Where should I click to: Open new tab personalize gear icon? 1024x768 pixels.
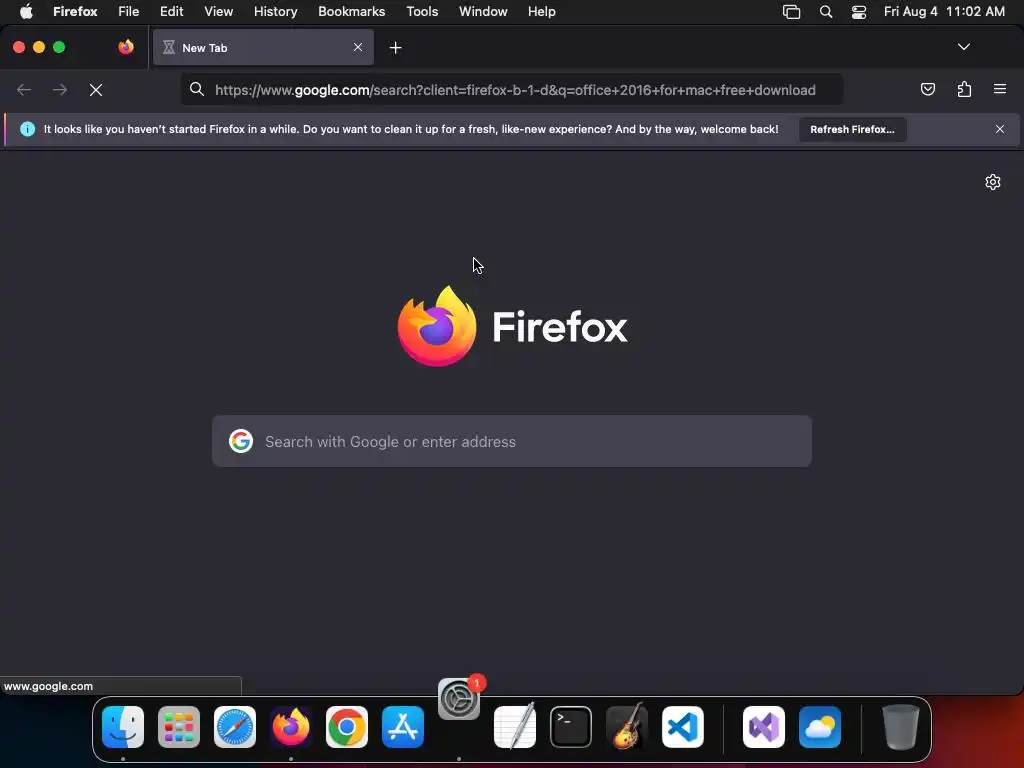pos(993,182)
